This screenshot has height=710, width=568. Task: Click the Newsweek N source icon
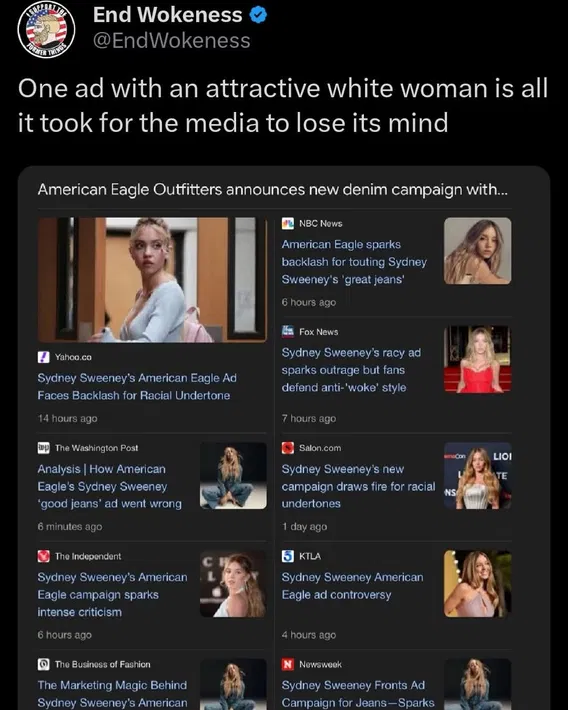click(288, 664)
